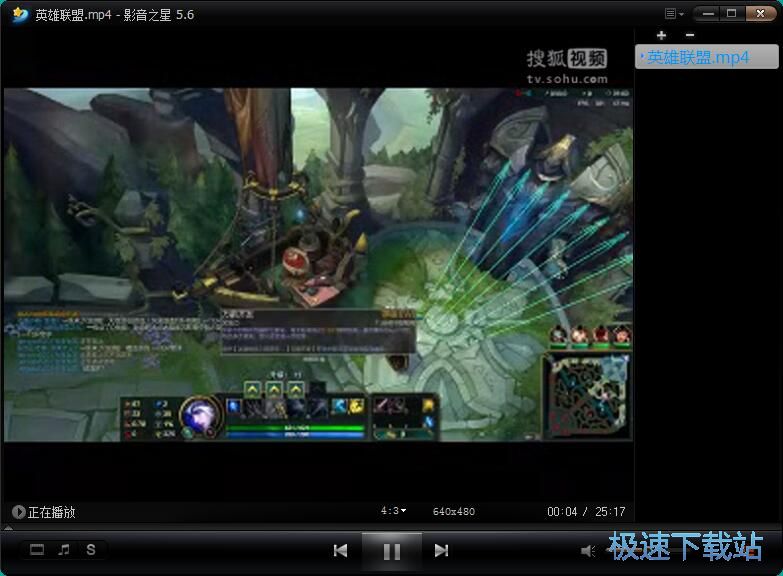This screenshot has width=783, height=576.
Task: Select 英雄联盟.mp4 in the playlist
Action: coord(707,57)
